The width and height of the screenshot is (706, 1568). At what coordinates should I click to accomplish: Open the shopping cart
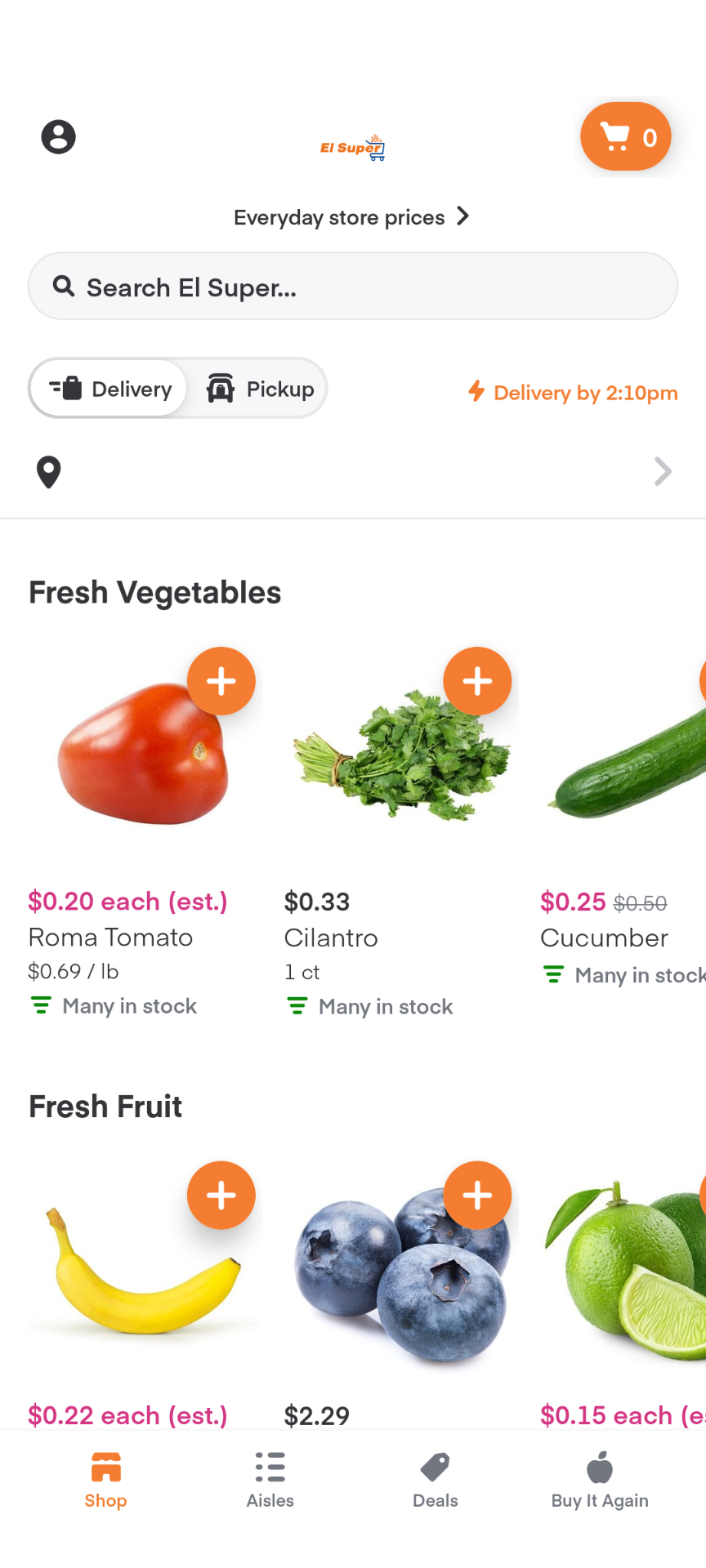(626, 136)
